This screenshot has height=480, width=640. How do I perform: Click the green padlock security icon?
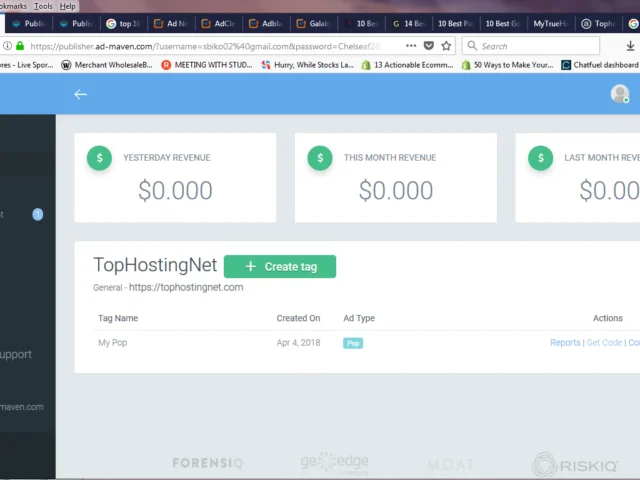click(20, 46)
